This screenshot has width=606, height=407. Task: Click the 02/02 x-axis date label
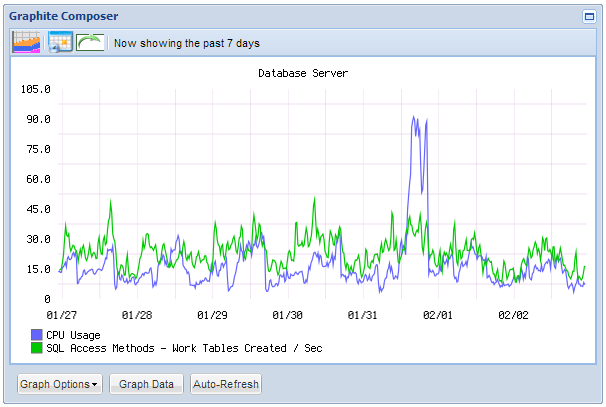point(513,315)
